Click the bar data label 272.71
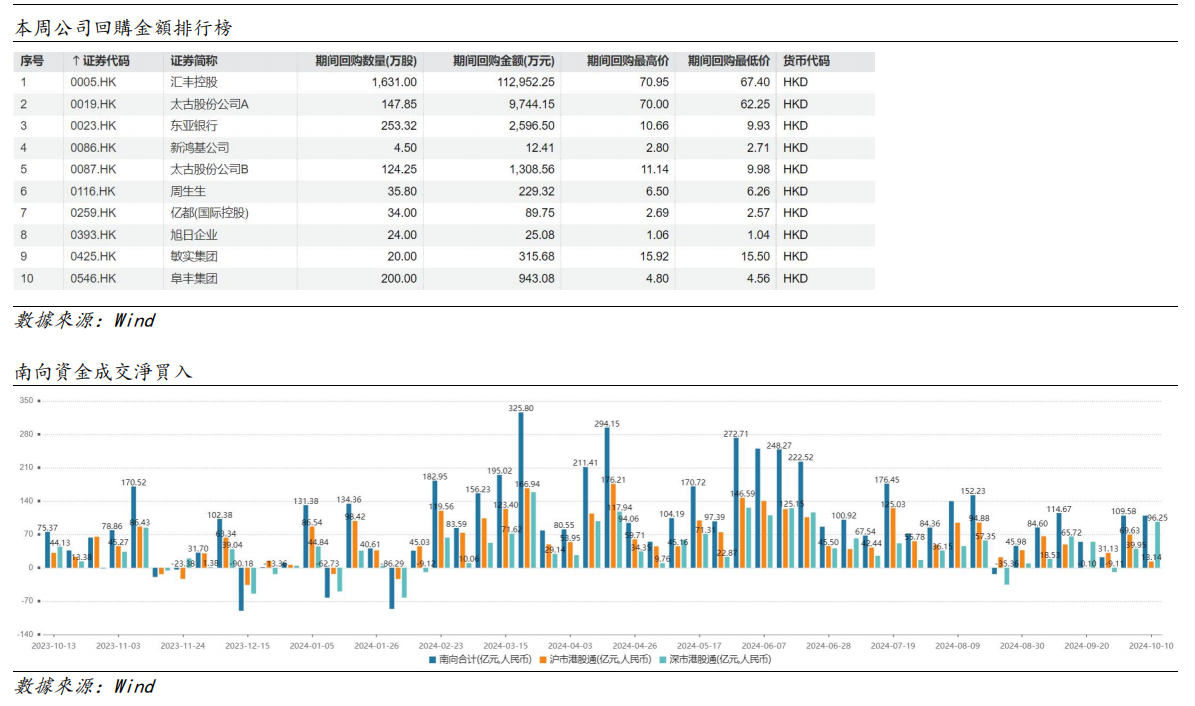1195x706 pixels. [736, 434]
